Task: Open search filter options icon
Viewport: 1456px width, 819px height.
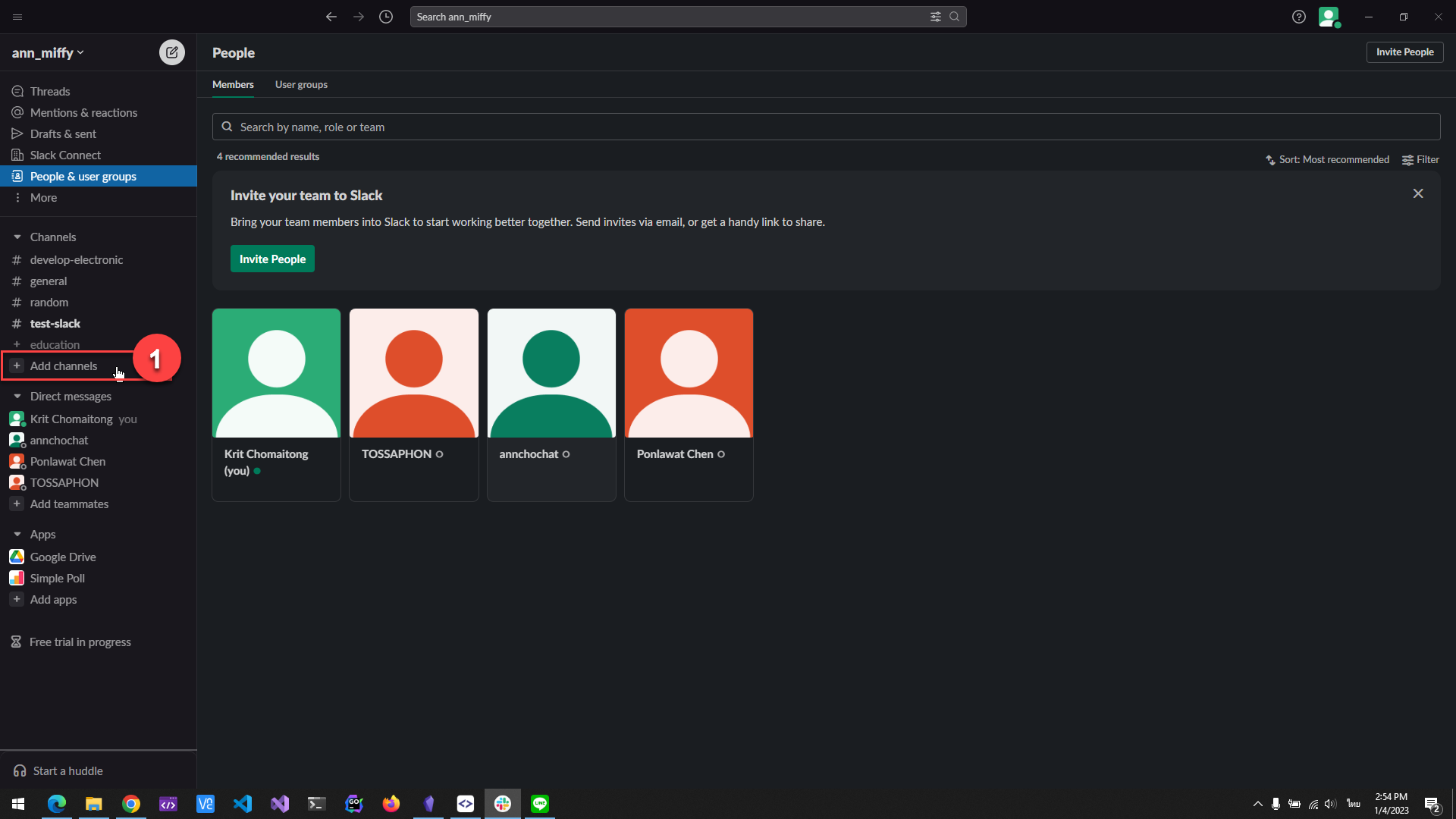Action: click(936, 17)
